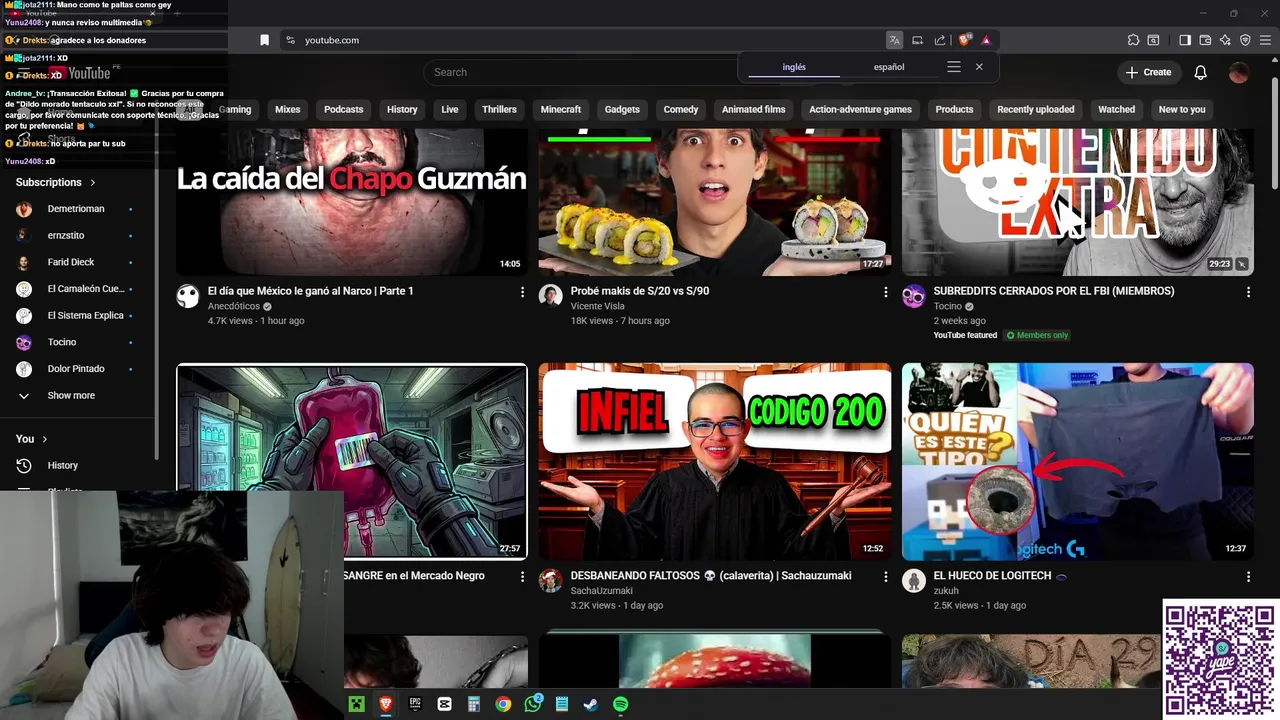Open Notepad from the taskbar

point(562,704)
